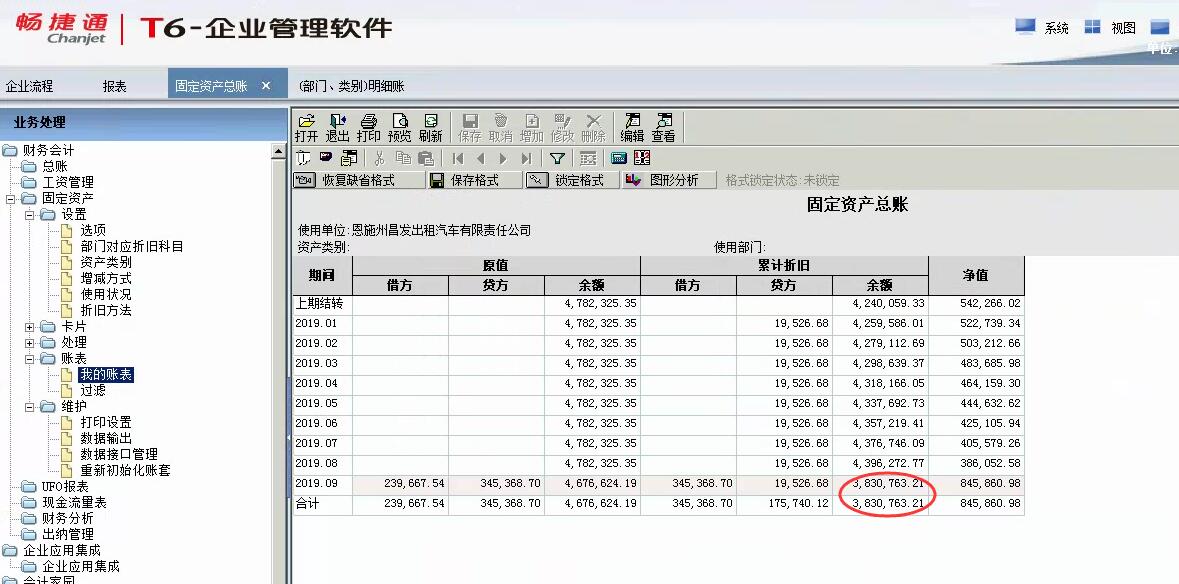Click the 查看 view toolbar icon

pos(663,128)
